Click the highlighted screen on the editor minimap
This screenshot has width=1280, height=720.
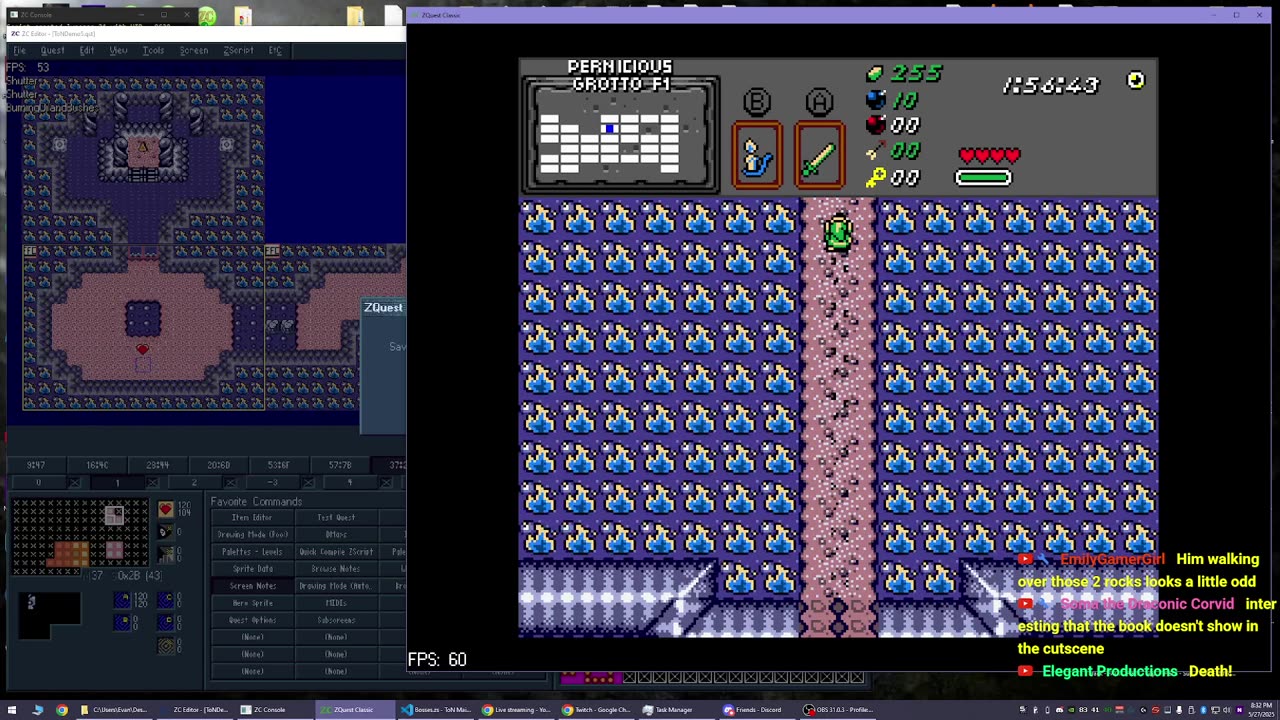pyautogui.click(x=114, y=515)
